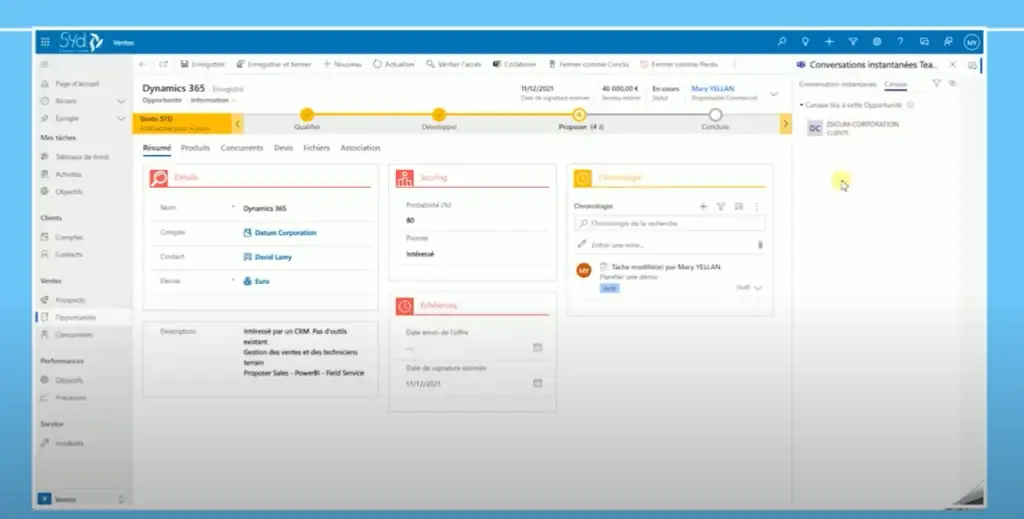Open the app launcher waffle icon
Image resolution: width=1024 pixels, height=519 pixels.
pyautogui.click(x=45, y=42)
